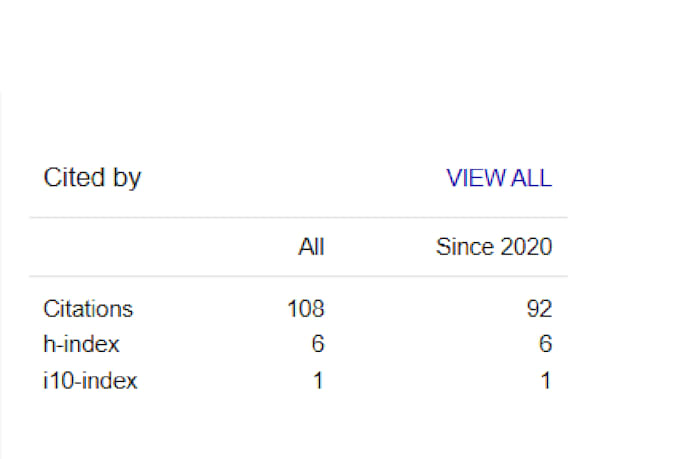This screenshot has height=459, width=680.
Task: Select the Since 2020 column header
Action: (494, 247)
